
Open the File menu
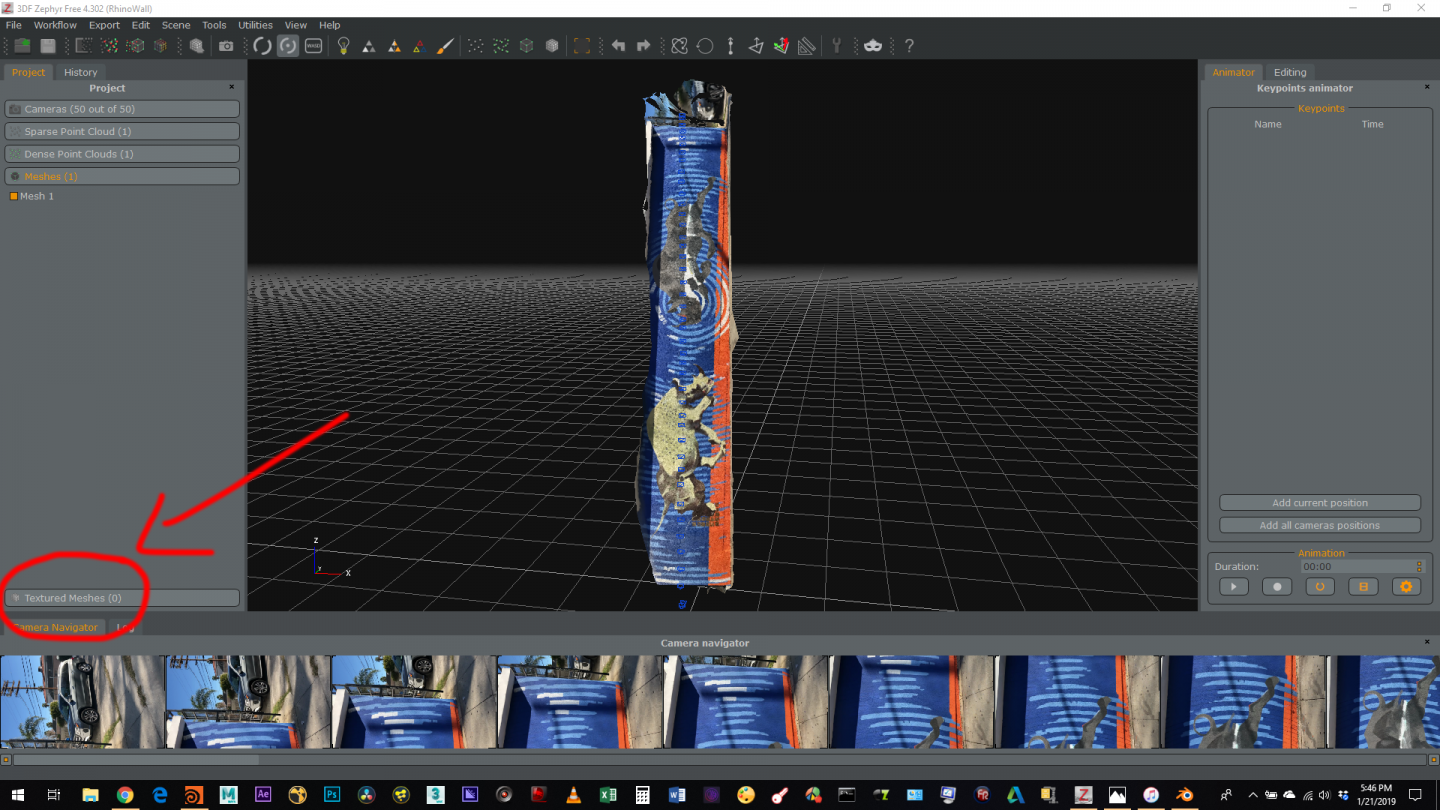point(14,25)
